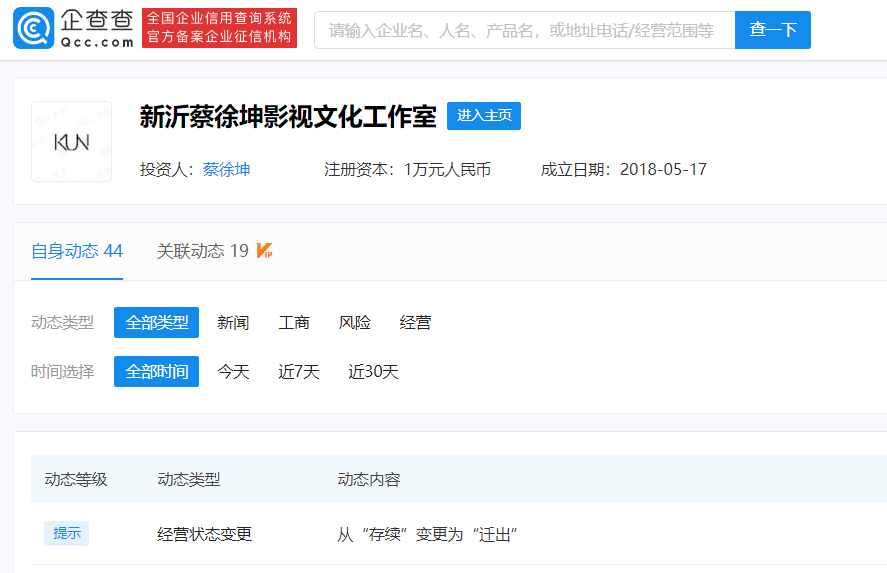This screenshot has height=573, width=887.
Task: Click the 提示 level tag
Action: [67, 533]
